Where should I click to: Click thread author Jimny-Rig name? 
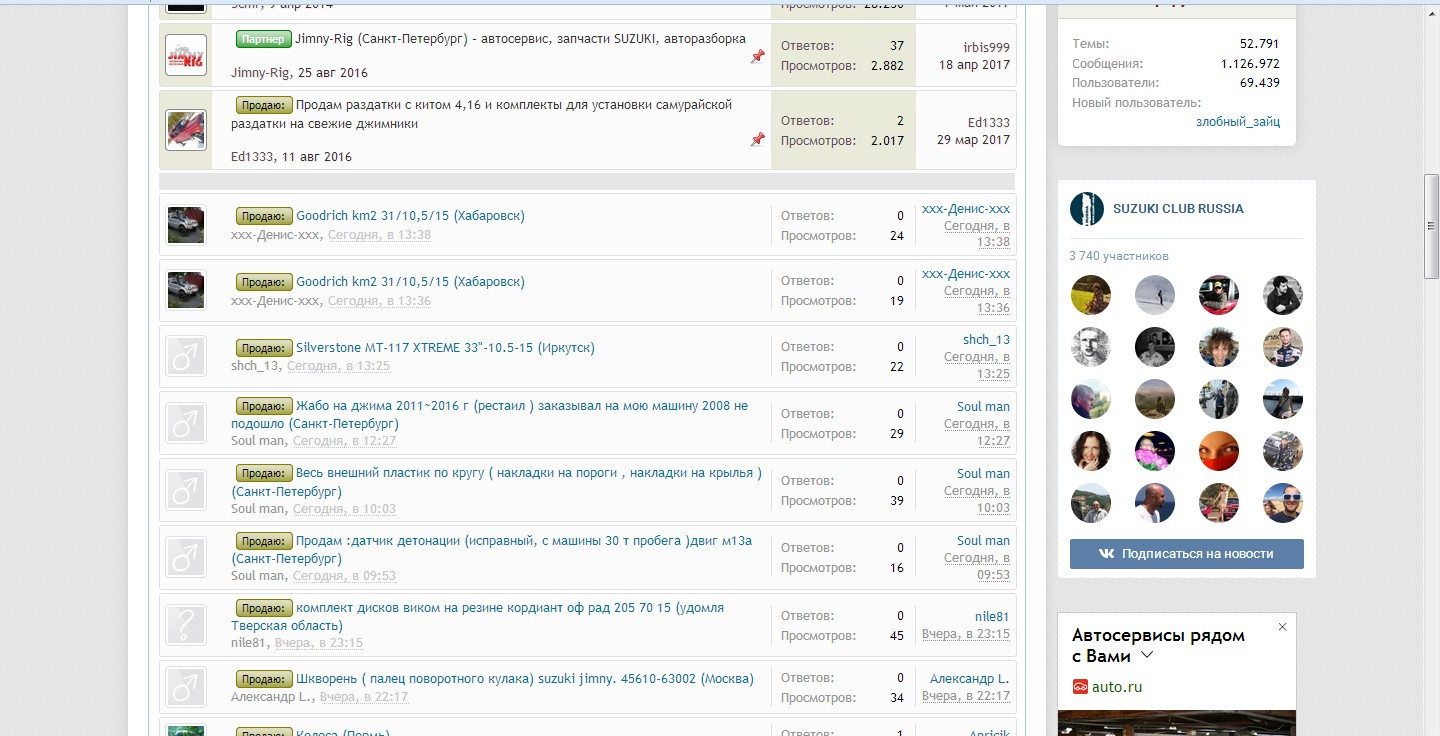click(260, 73)
